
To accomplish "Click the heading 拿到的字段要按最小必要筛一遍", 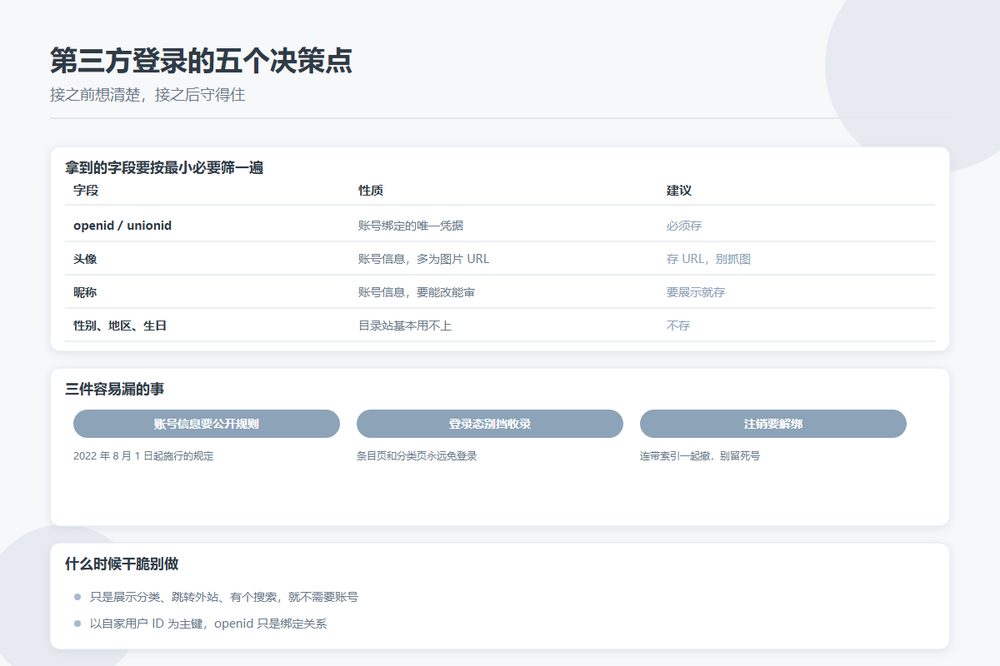I will (164, 168).
